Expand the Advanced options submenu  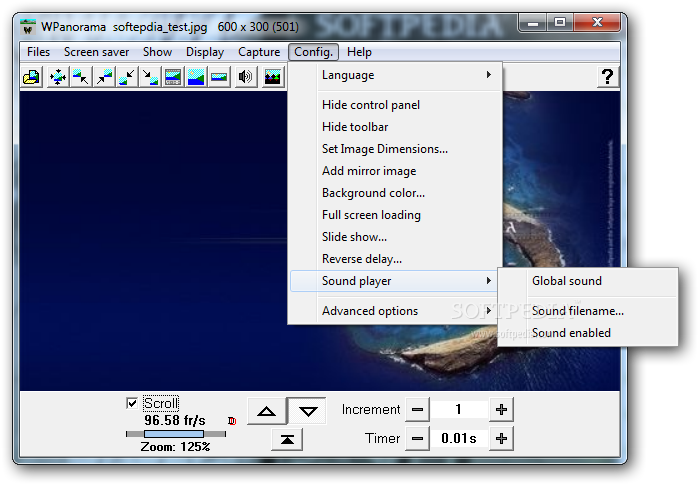(395, 311)
